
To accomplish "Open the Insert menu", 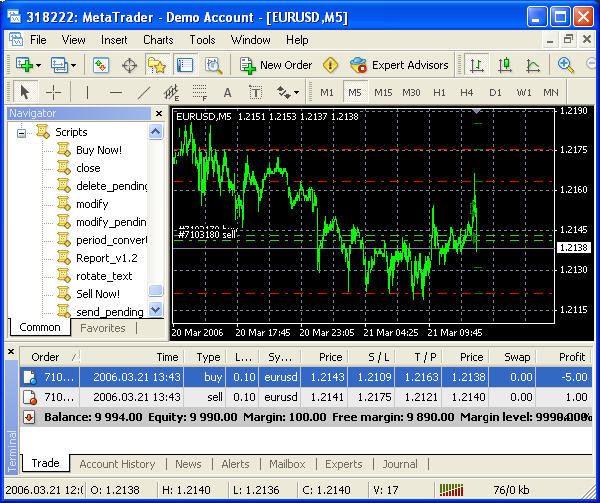I will pos(114,40).
